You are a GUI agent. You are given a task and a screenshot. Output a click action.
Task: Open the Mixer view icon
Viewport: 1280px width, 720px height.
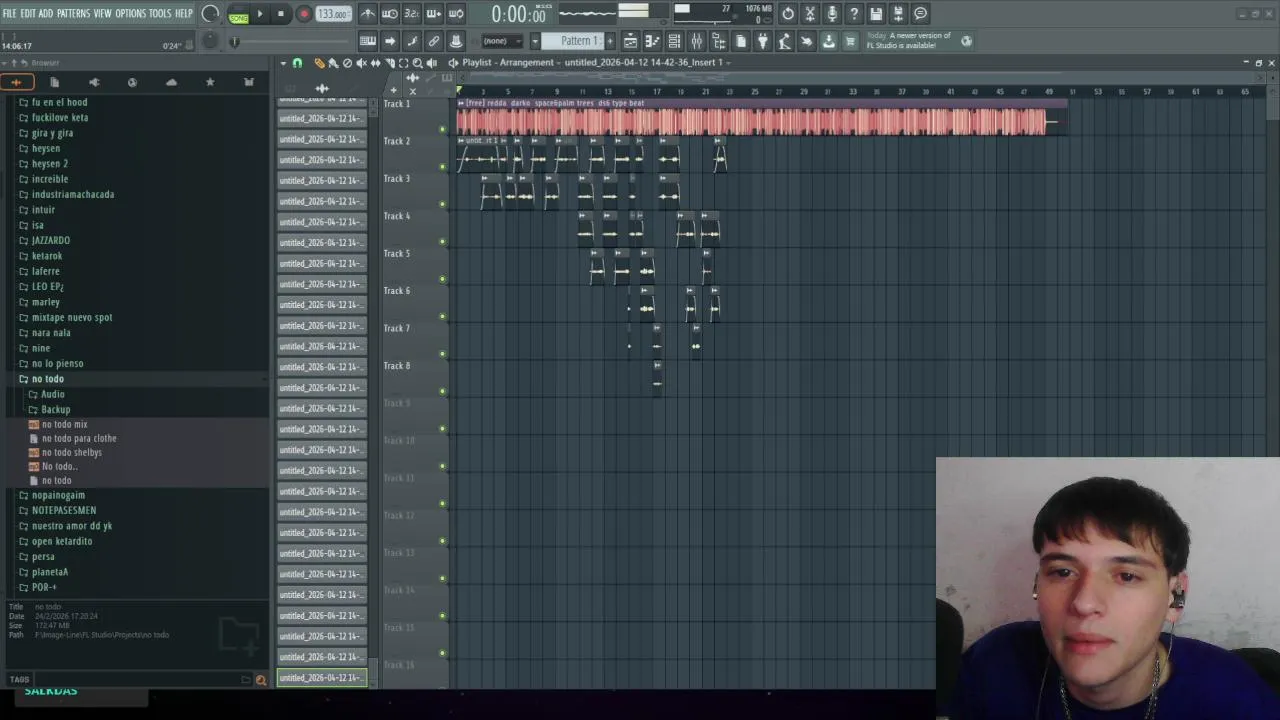(x=696, y=41)
